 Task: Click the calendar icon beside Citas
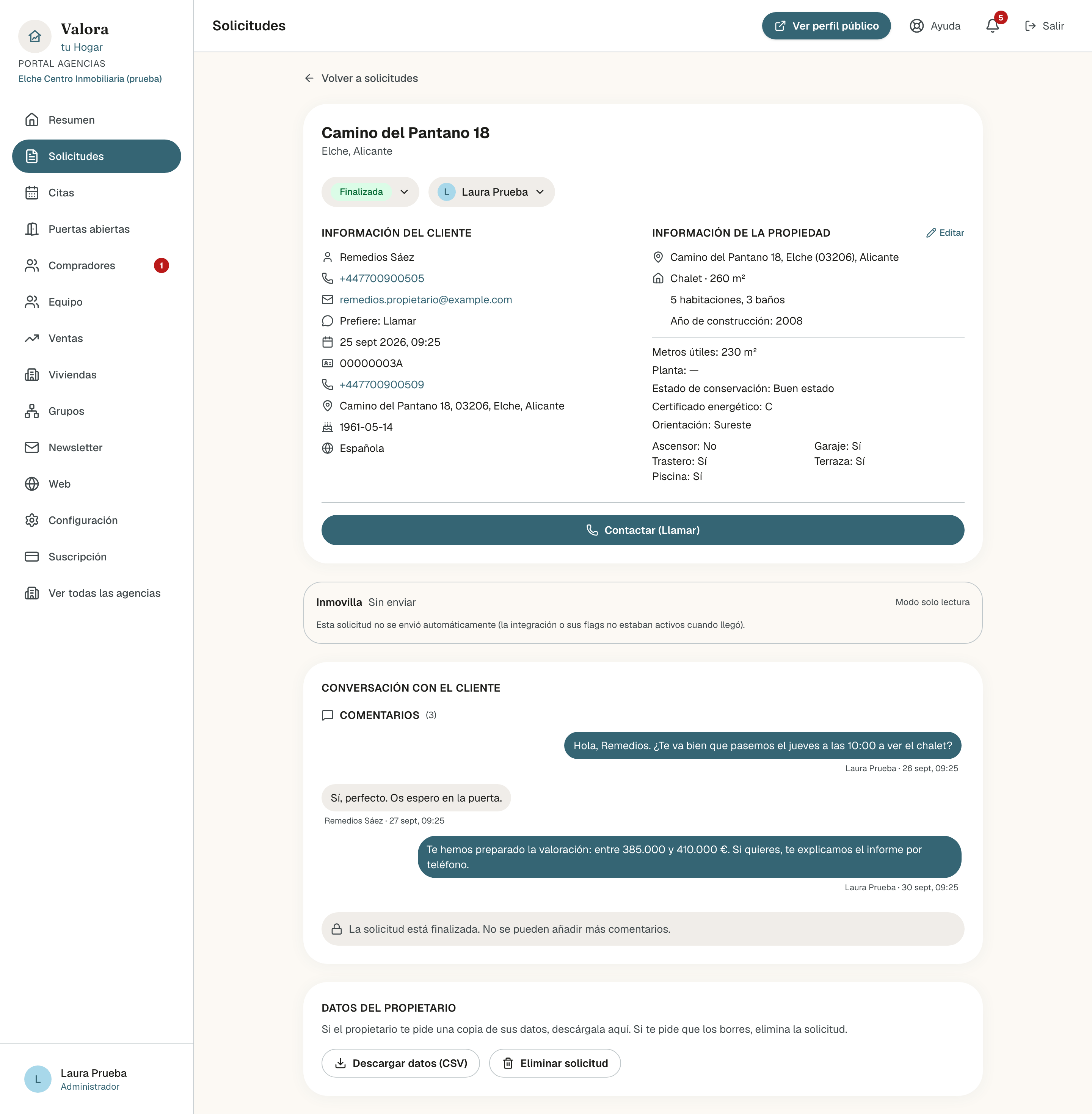(x=32, y=193)
